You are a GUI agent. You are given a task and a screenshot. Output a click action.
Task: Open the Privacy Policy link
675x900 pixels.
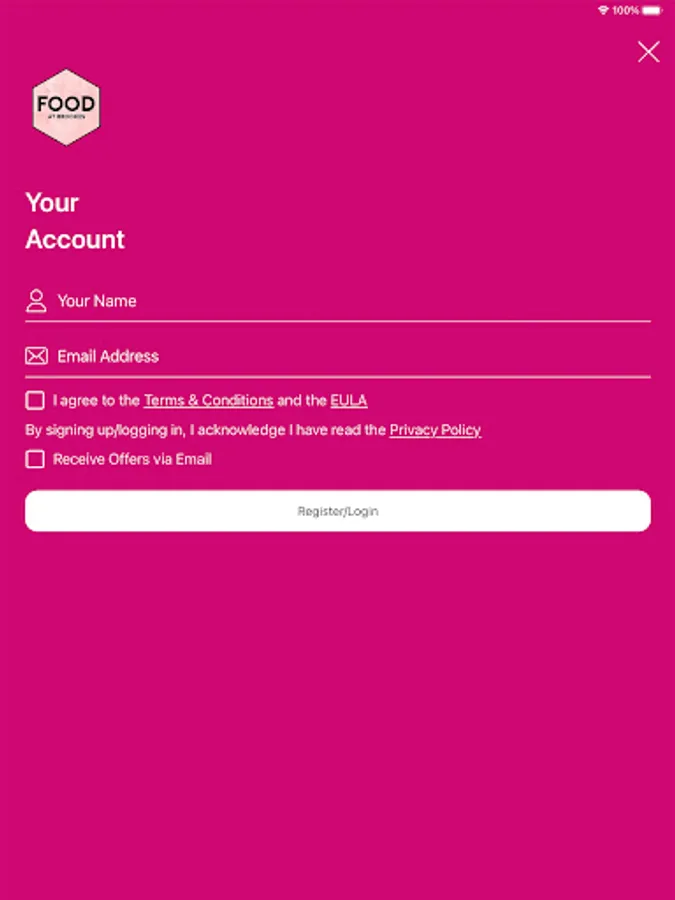[x=435, y=430]
